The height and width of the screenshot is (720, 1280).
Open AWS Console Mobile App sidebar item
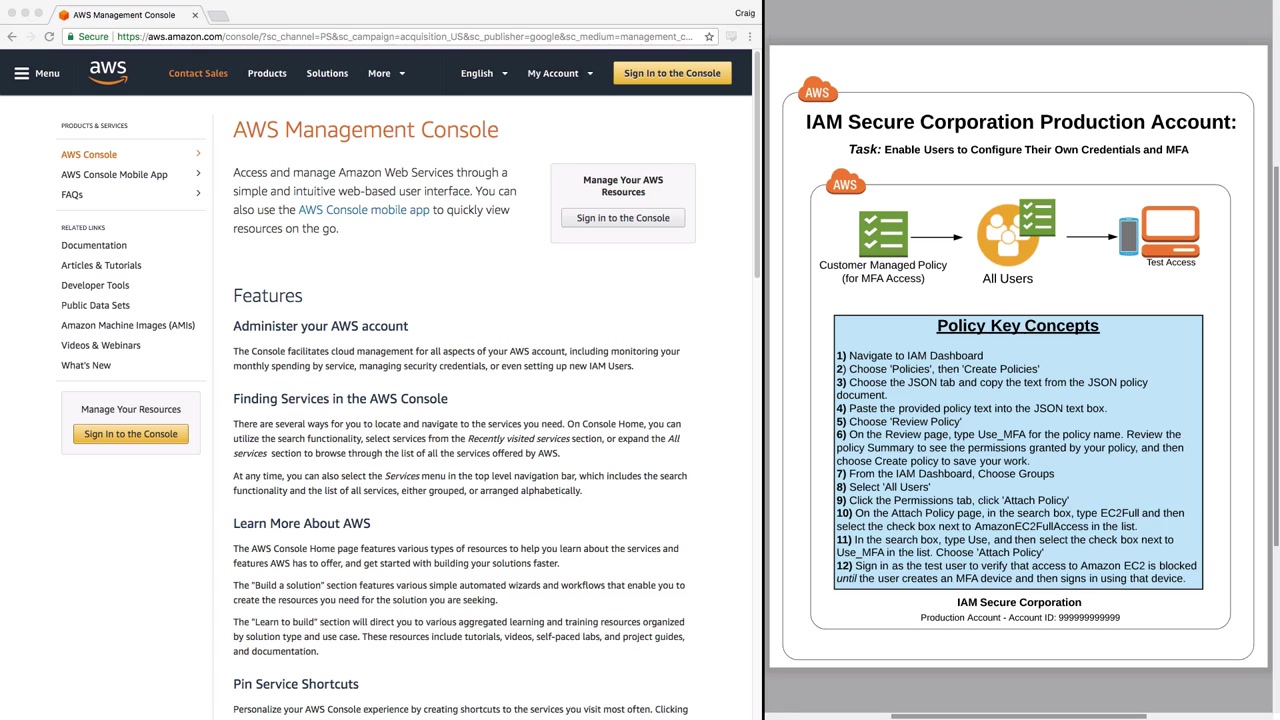[114, 175]
